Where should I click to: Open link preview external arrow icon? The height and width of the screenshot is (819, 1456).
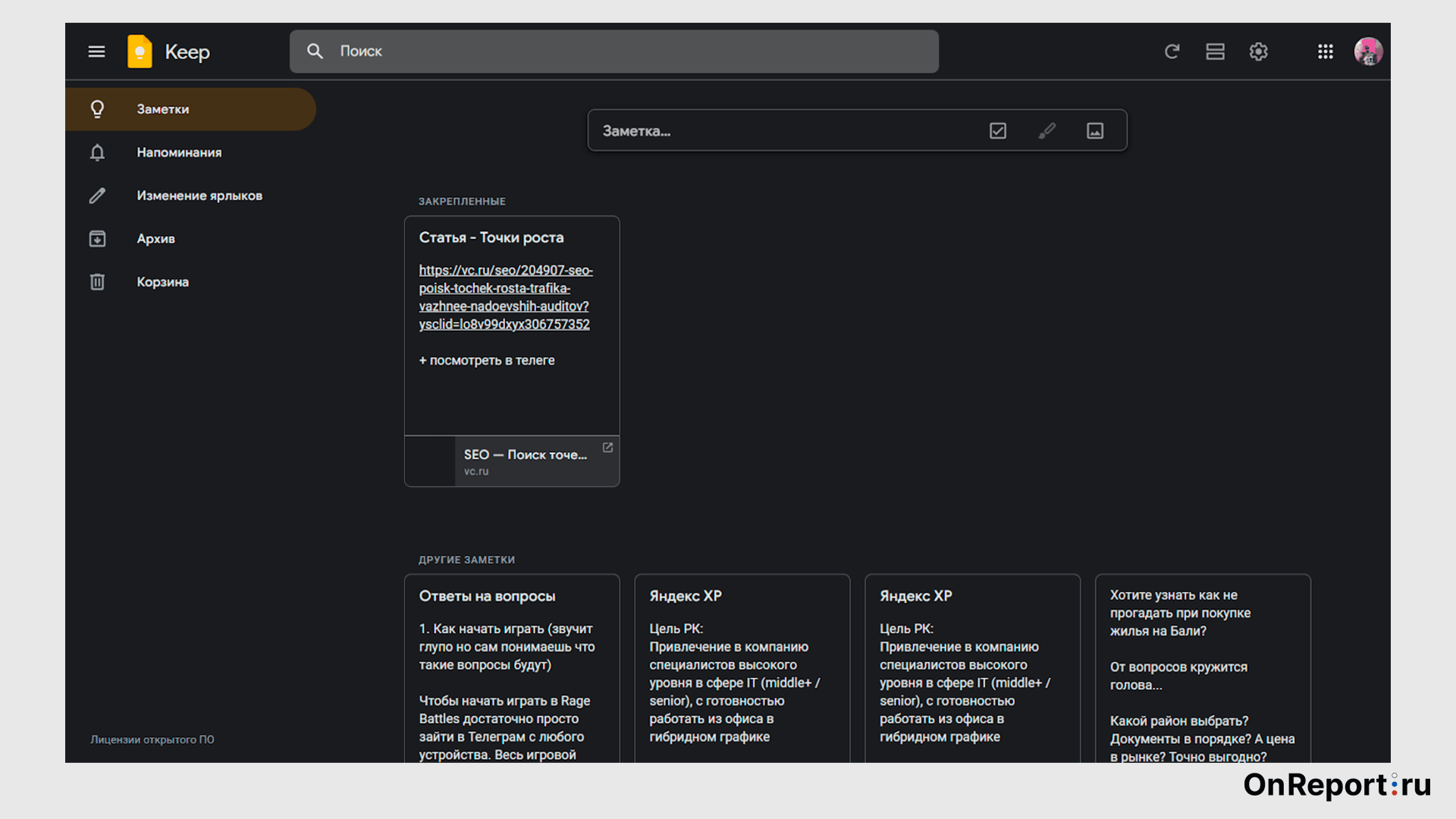607,447
